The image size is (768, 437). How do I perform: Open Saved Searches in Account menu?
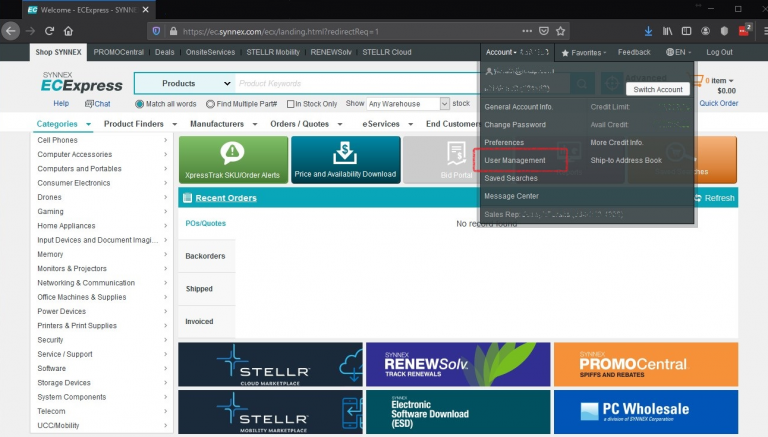511,178
